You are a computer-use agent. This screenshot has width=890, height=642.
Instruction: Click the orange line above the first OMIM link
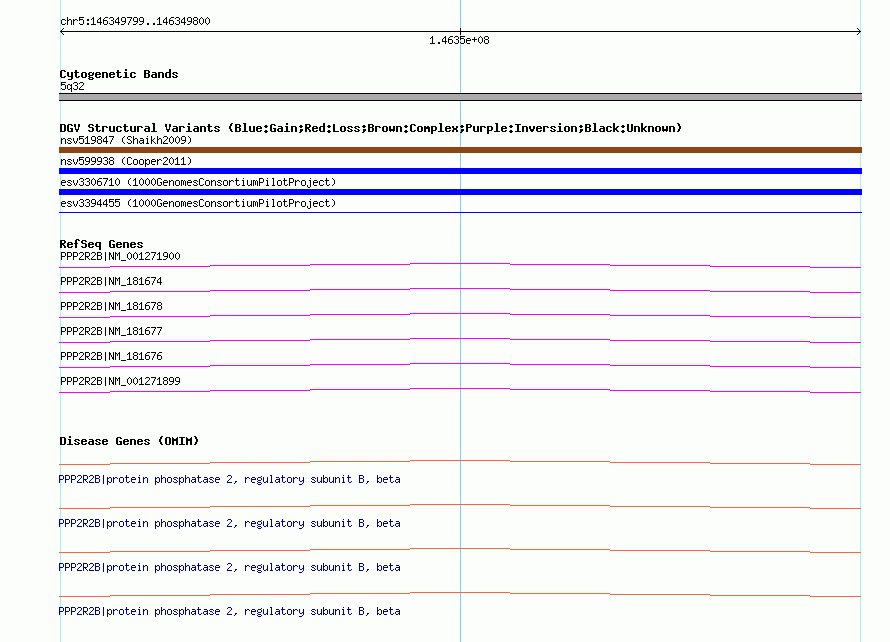pyautogui.click(x=460, y=462)
